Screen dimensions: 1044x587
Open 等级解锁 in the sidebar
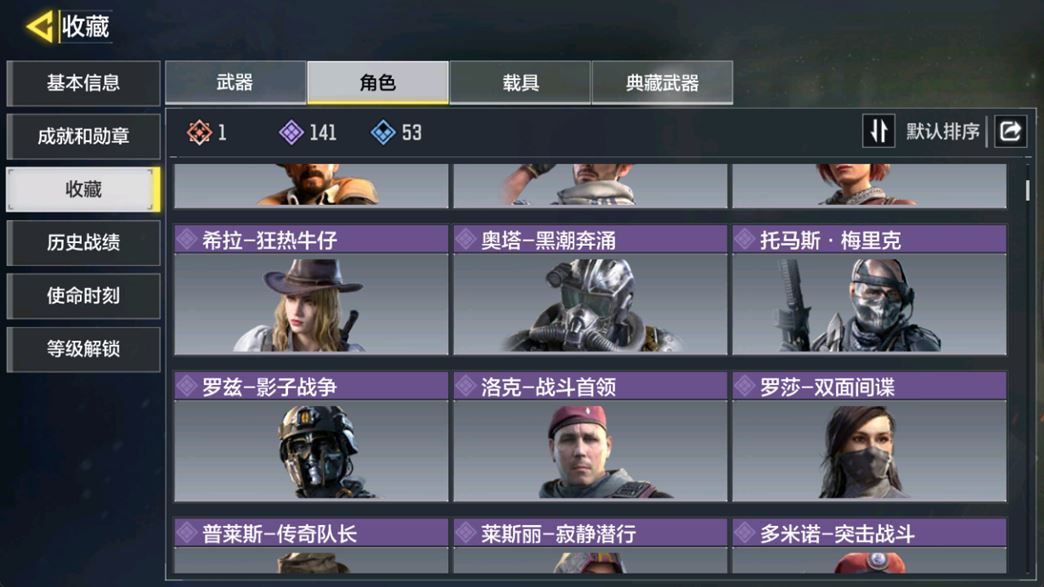pos(83,349)
